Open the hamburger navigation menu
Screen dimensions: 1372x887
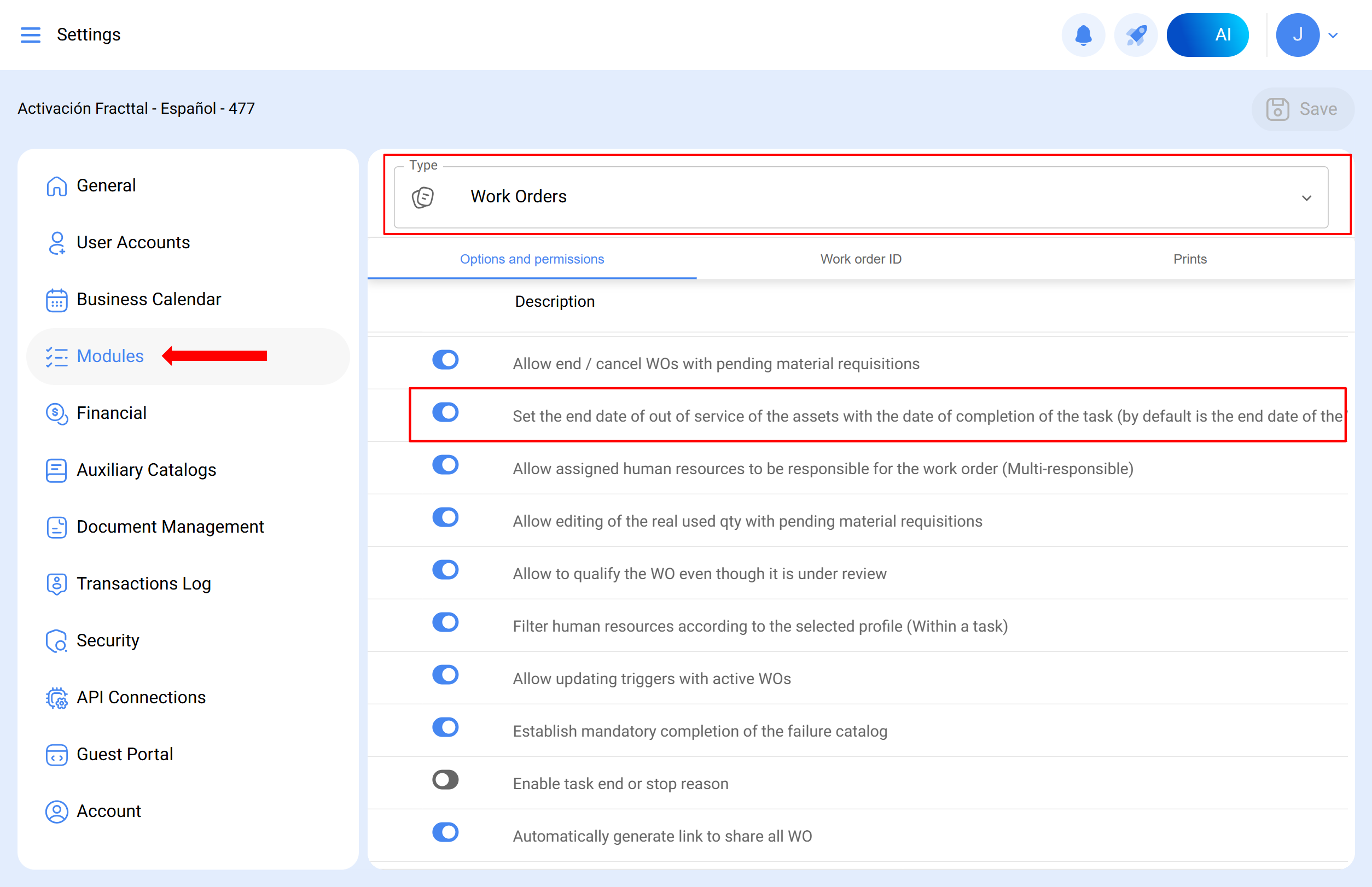tap(30, 35)
